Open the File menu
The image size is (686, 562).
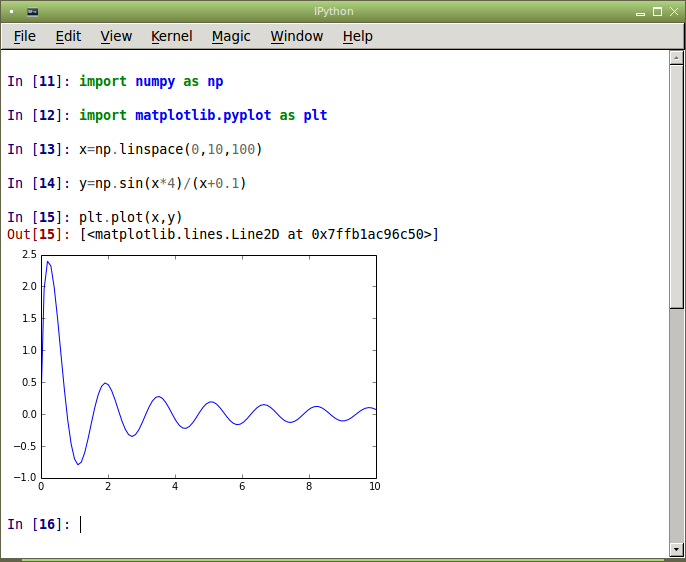(24, 36)
